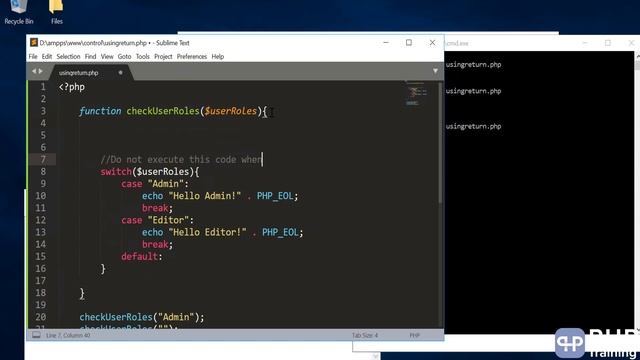Click "Hello Admin!" string on line 10
Screen dimensions: 640x360
204,196
